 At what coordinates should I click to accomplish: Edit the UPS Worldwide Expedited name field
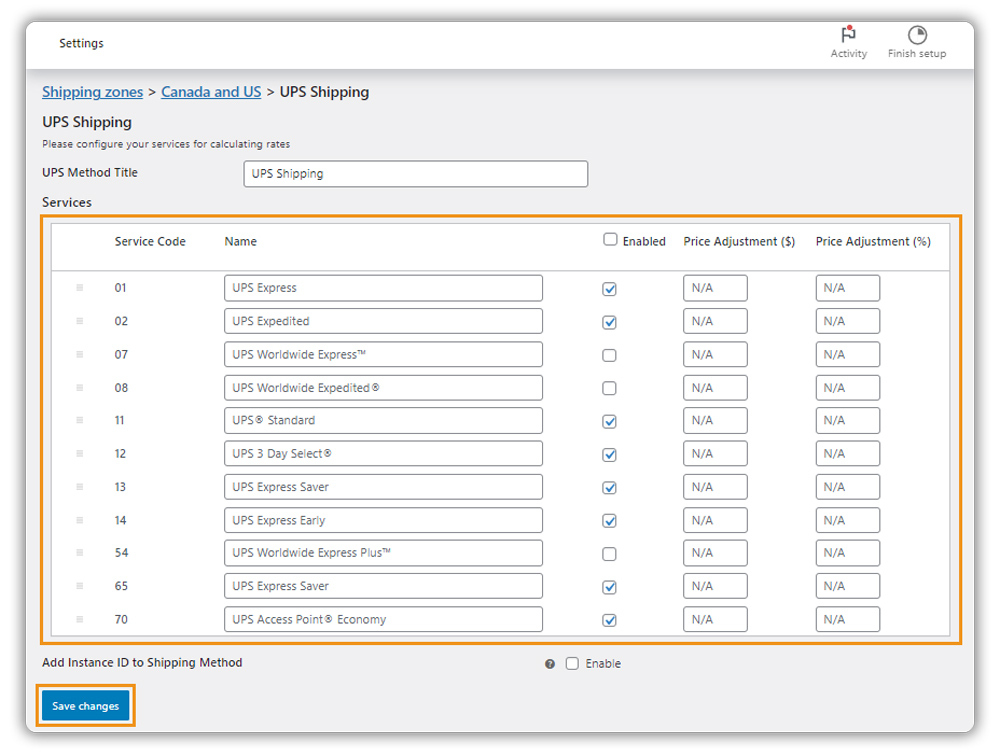point(383,387)
